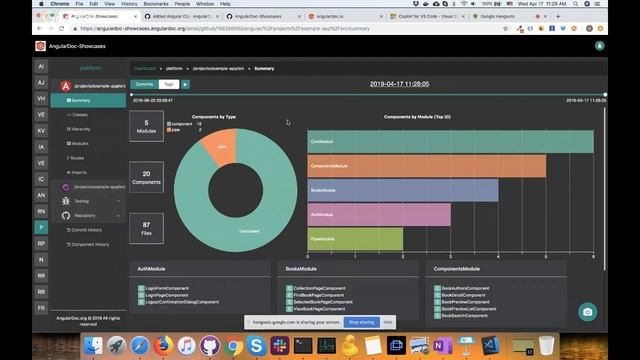Click the red Angular logo project icon

coord(65,86)
